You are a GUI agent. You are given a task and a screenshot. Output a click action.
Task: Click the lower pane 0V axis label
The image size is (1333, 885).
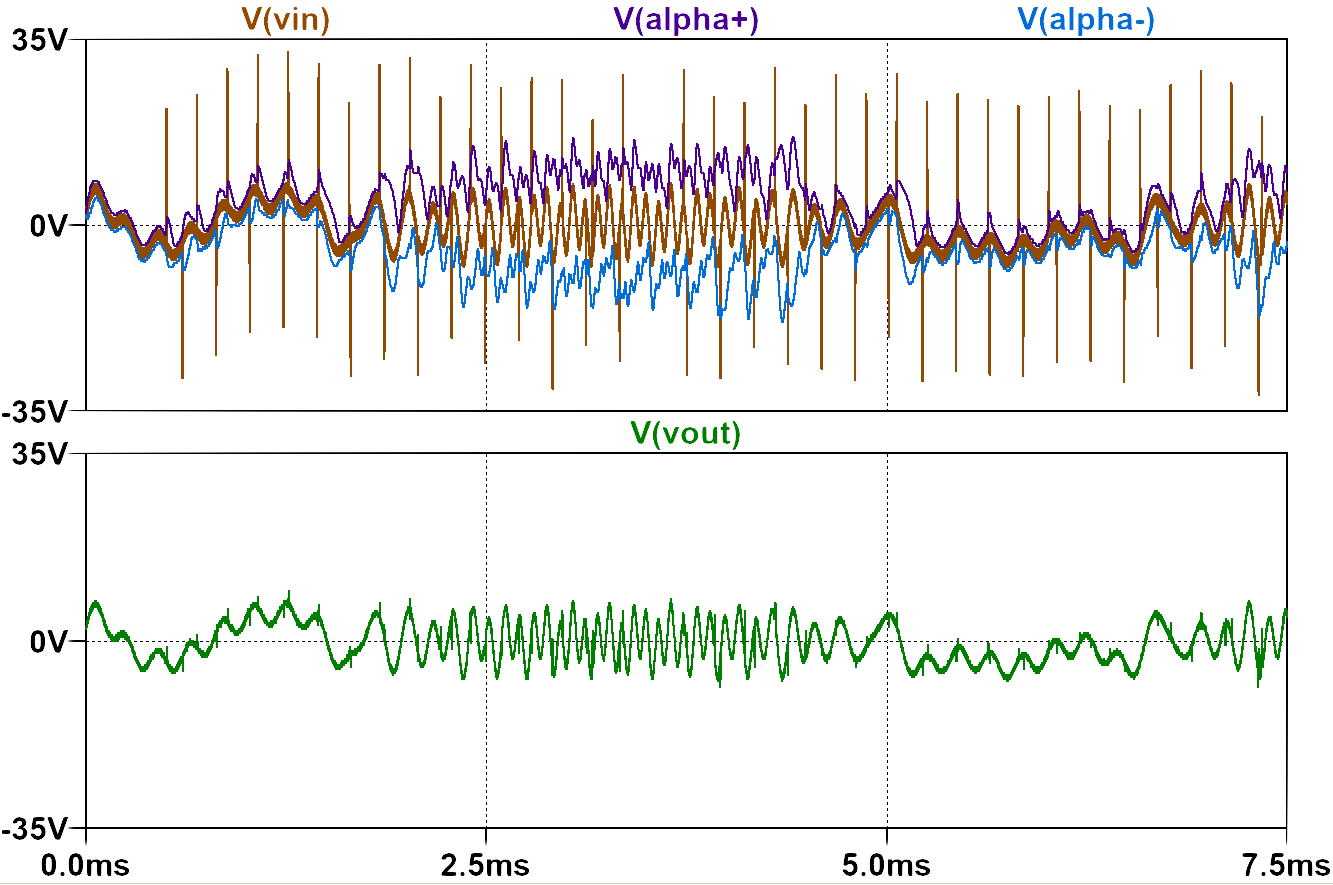pyautogui.click(x=49, y=641)
